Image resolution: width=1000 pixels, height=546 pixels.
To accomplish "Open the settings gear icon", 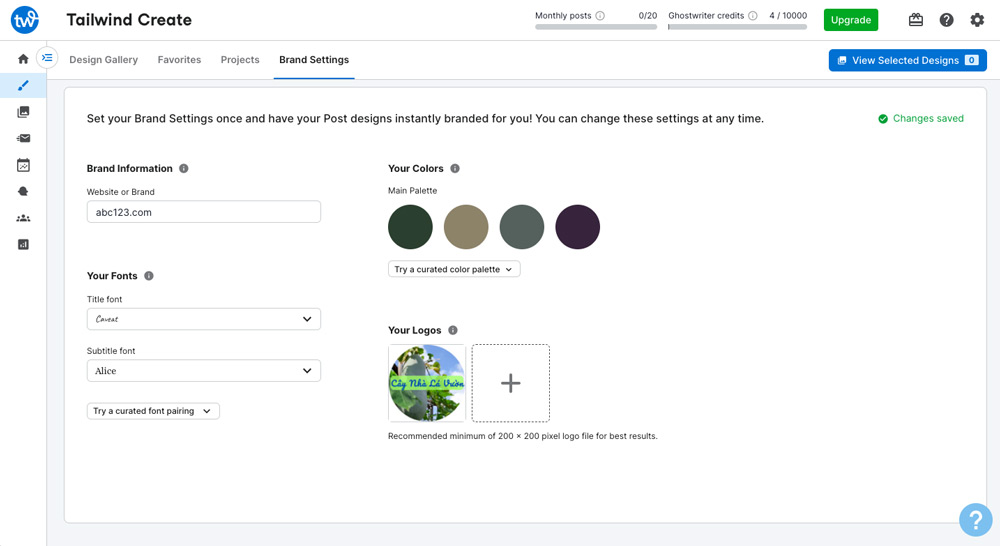I will pos(977,20).
